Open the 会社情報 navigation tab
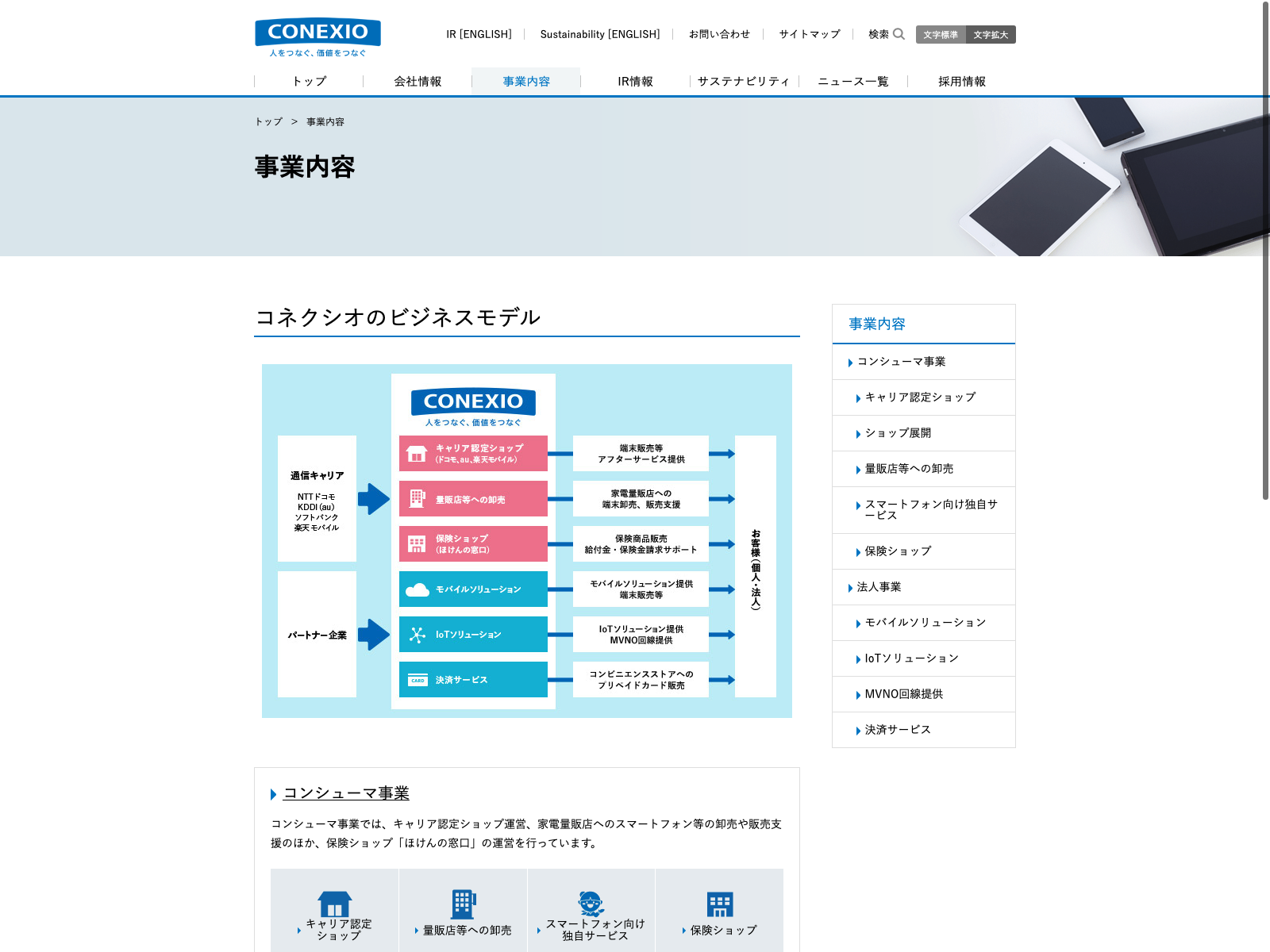 [418, 82]
